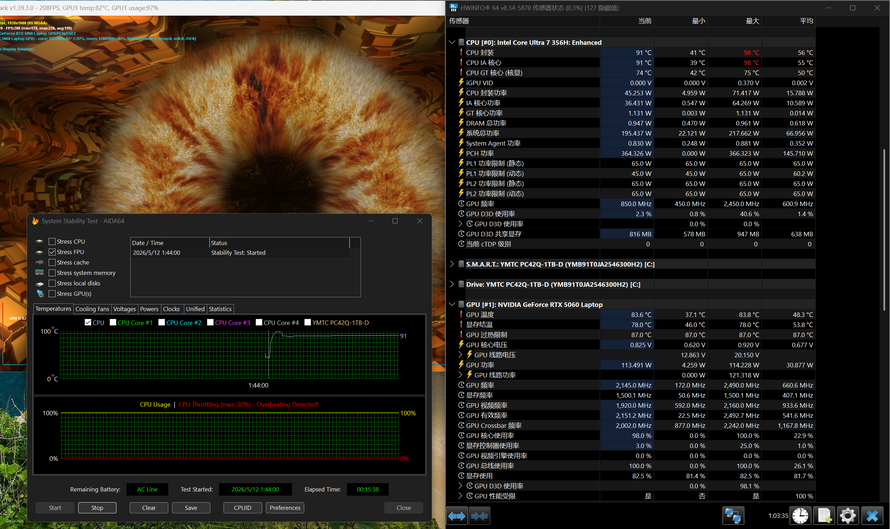This screenshot has width=890, height=529.
Task: Click the expand-columns blue arrows icon in HWiNFO
Action: (x=457, y=516)
